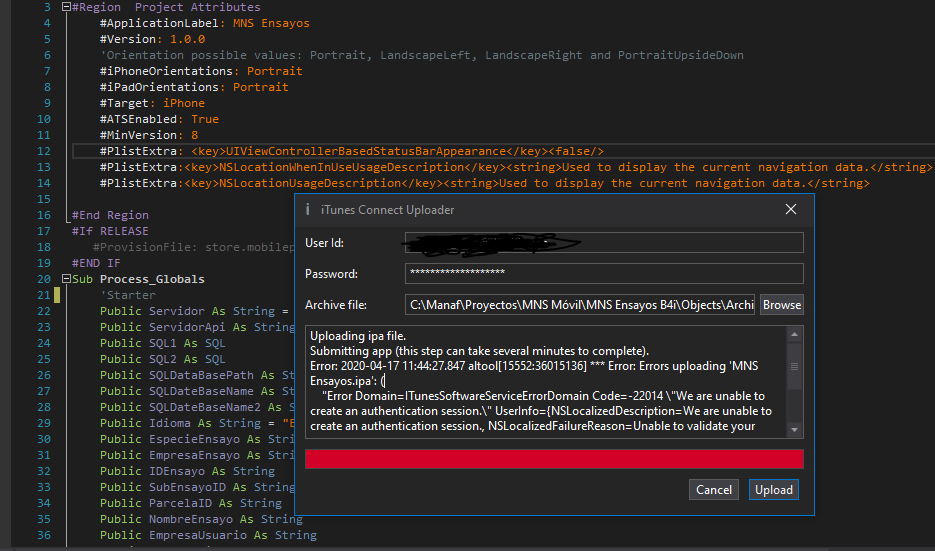This screenshot has height=551, width=935.
Task: Click the scroll up arrow in the log
Action: click(795, 335)
